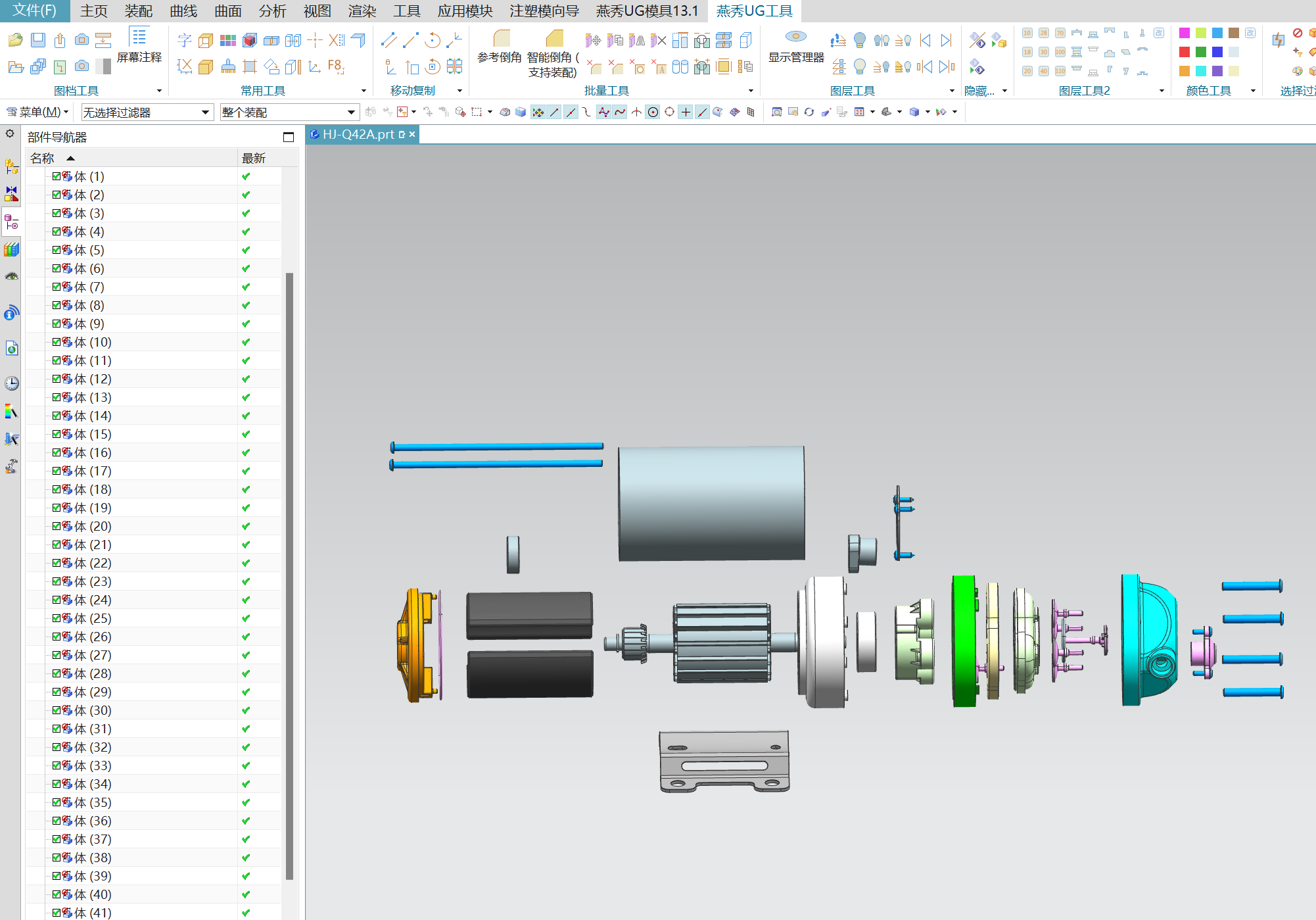Uncheck the checkbox for 体 (1)
This screenshot has width=1316, height=920.
click(x=57, y=176)
